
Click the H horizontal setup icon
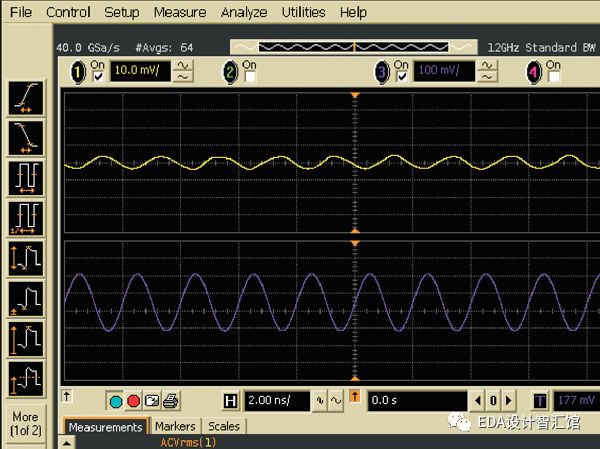(231, 401)
